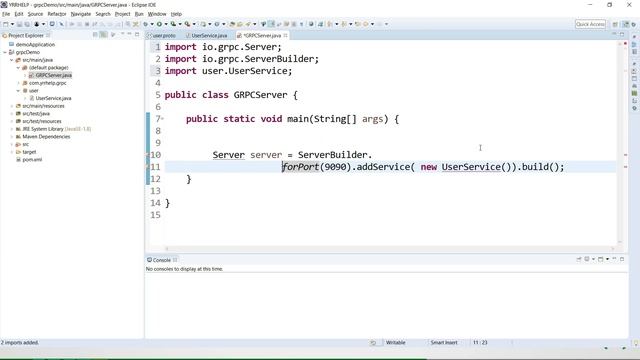This screenshot has width=640, height=360.
Task: Open the Navigate menu
Action: click(81, 14)
